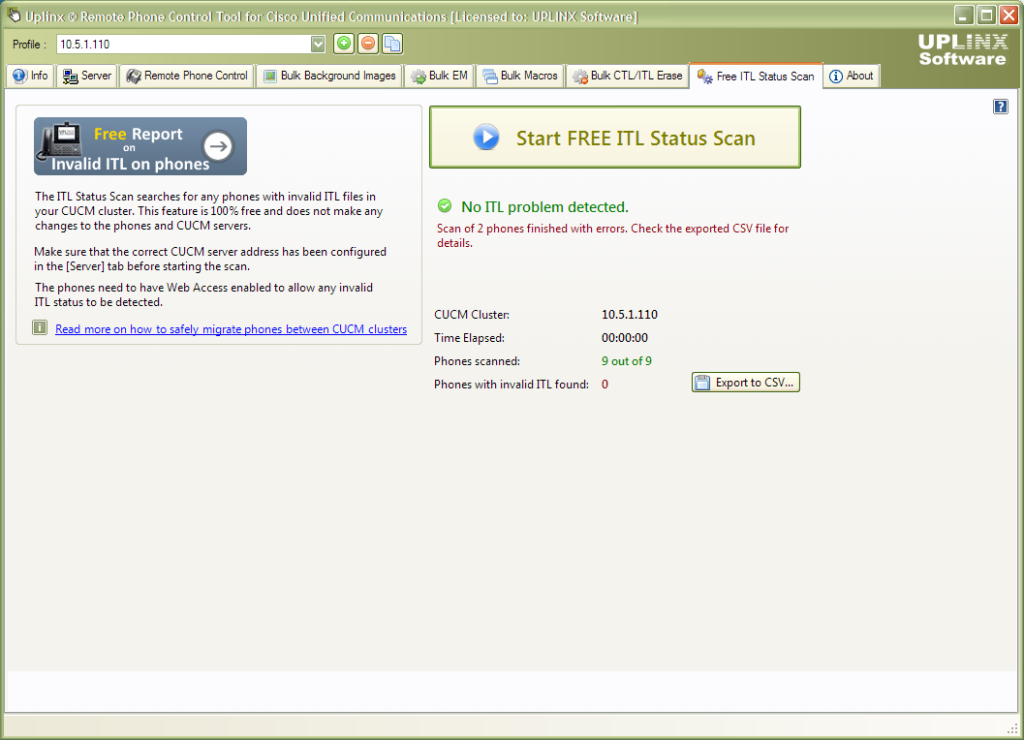Open the link about safely migrating phones

[x=231, y=329]
